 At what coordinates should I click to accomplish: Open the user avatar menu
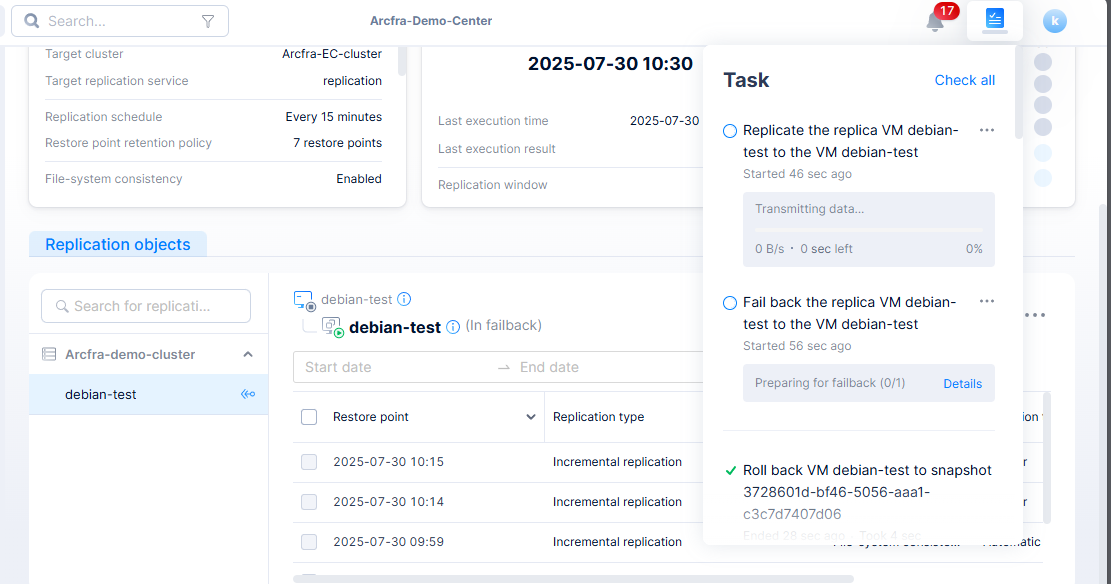click(x=1054, y=21)
